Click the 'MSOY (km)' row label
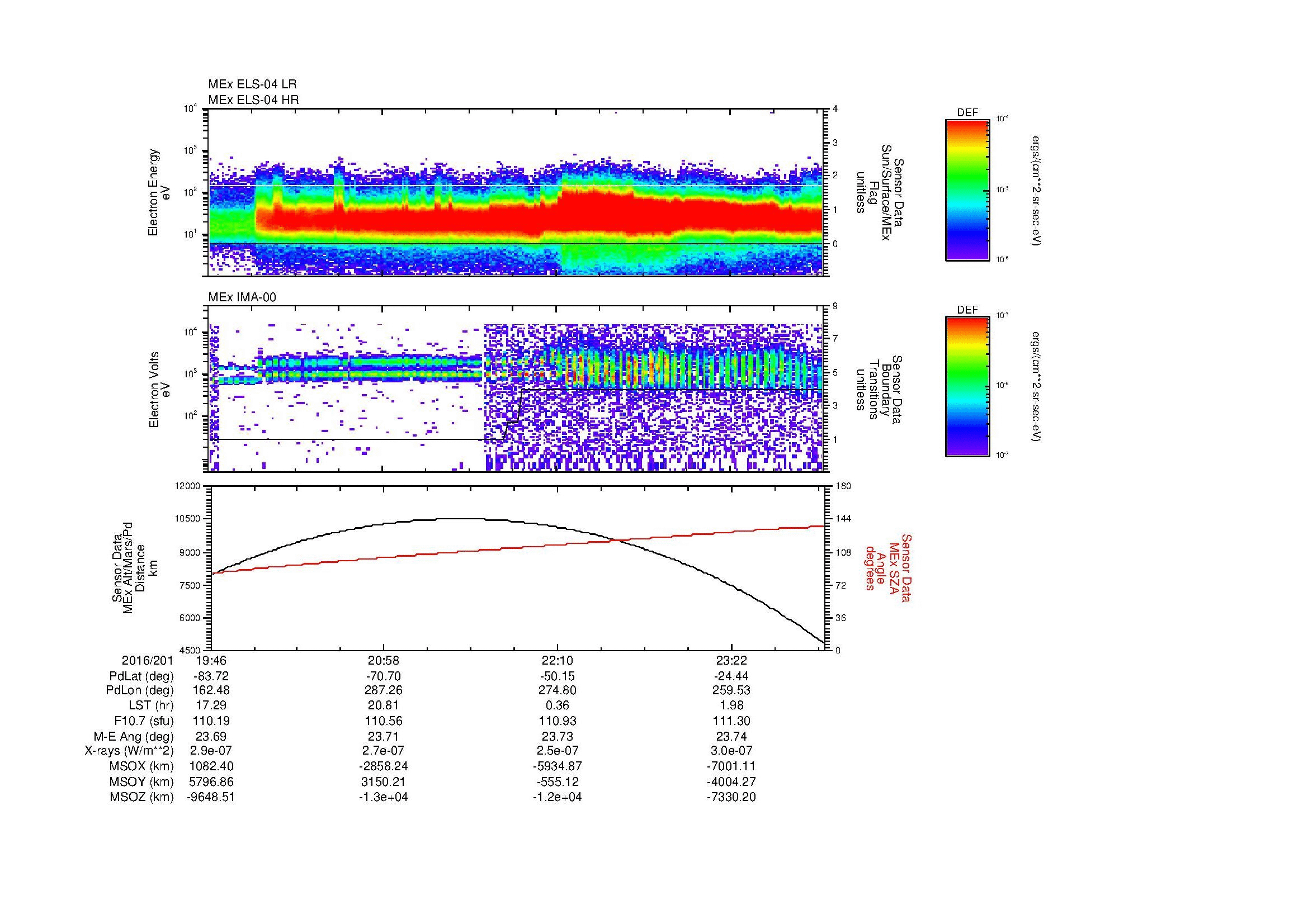The height and width of the screenshot is (924, 1308). click(x=142, y=782)
